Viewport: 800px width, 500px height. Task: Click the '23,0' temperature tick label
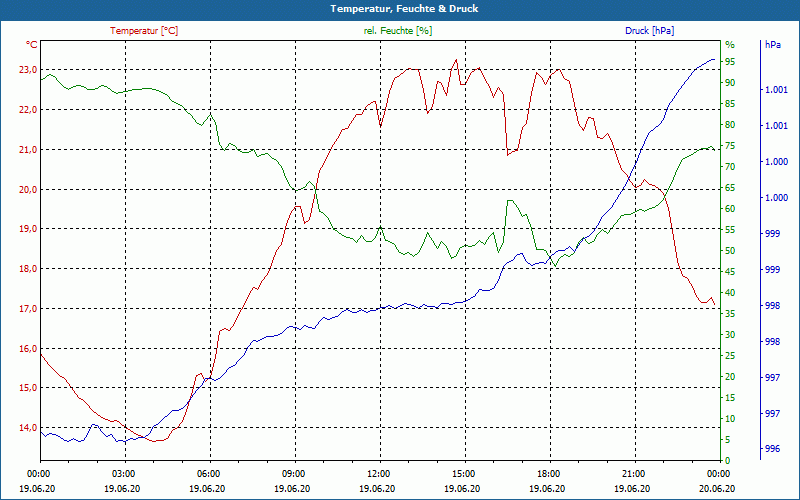click(28, 70)
